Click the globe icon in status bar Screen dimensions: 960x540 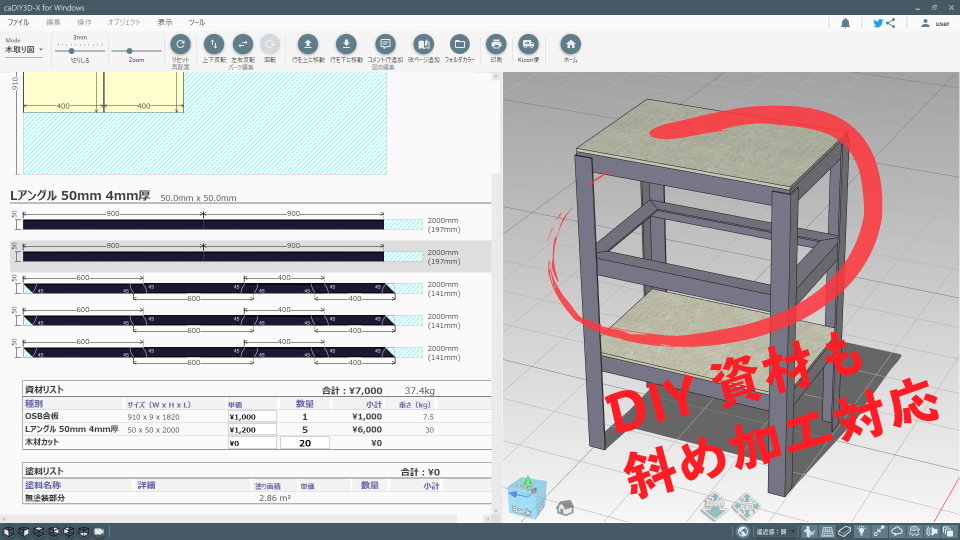click(743, 531)
